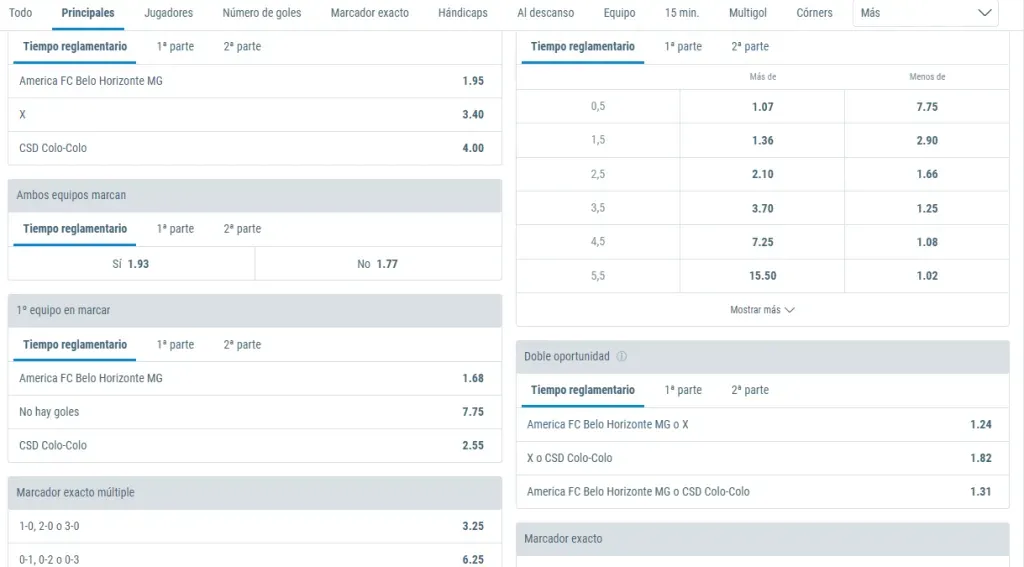This screenshot has height=567, width=1024.
Task: Select the "1-0, 2-0 o 3-0" multiple score
Action: click(254, 526)
